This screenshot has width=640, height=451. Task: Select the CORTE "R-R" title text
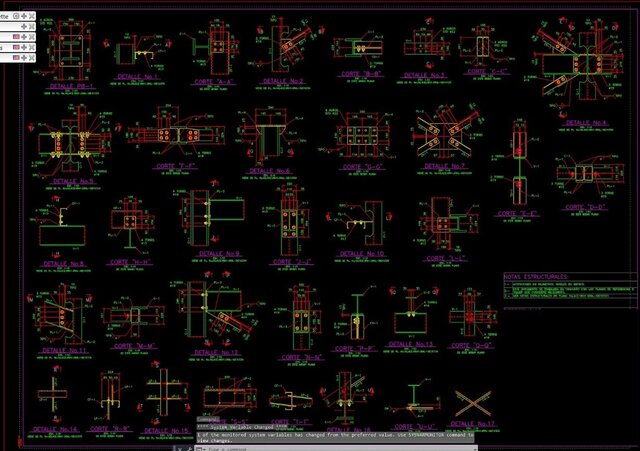pos(110,429)
